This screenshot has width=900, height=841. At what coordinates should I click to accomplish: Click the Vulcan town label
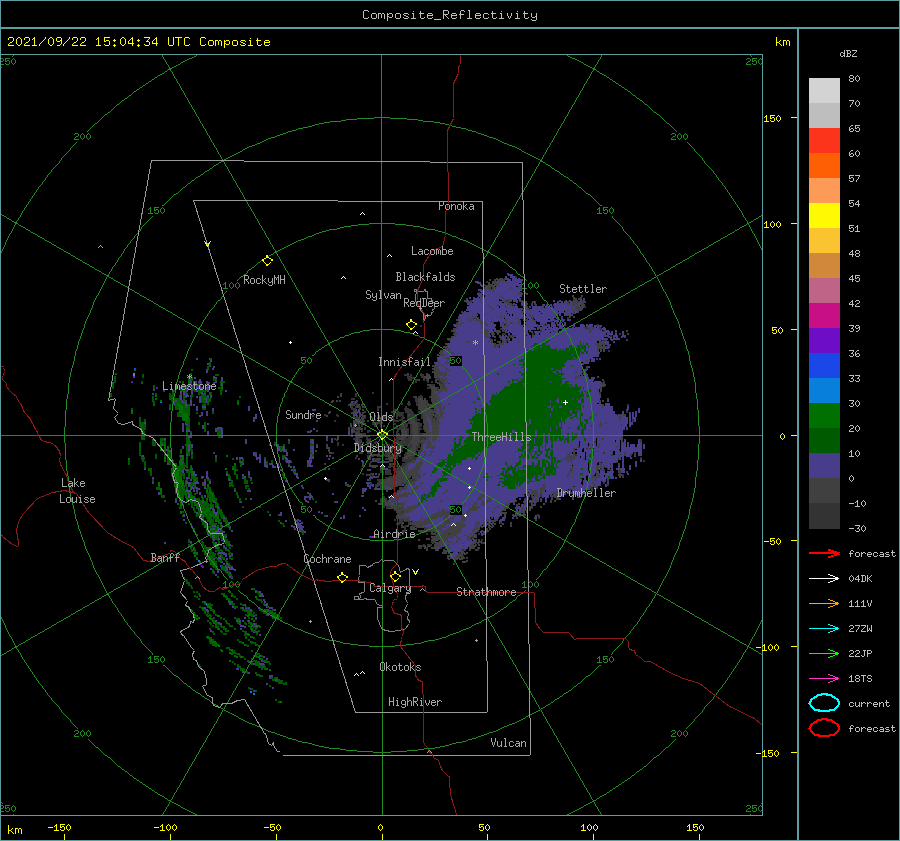click(509, 743)
